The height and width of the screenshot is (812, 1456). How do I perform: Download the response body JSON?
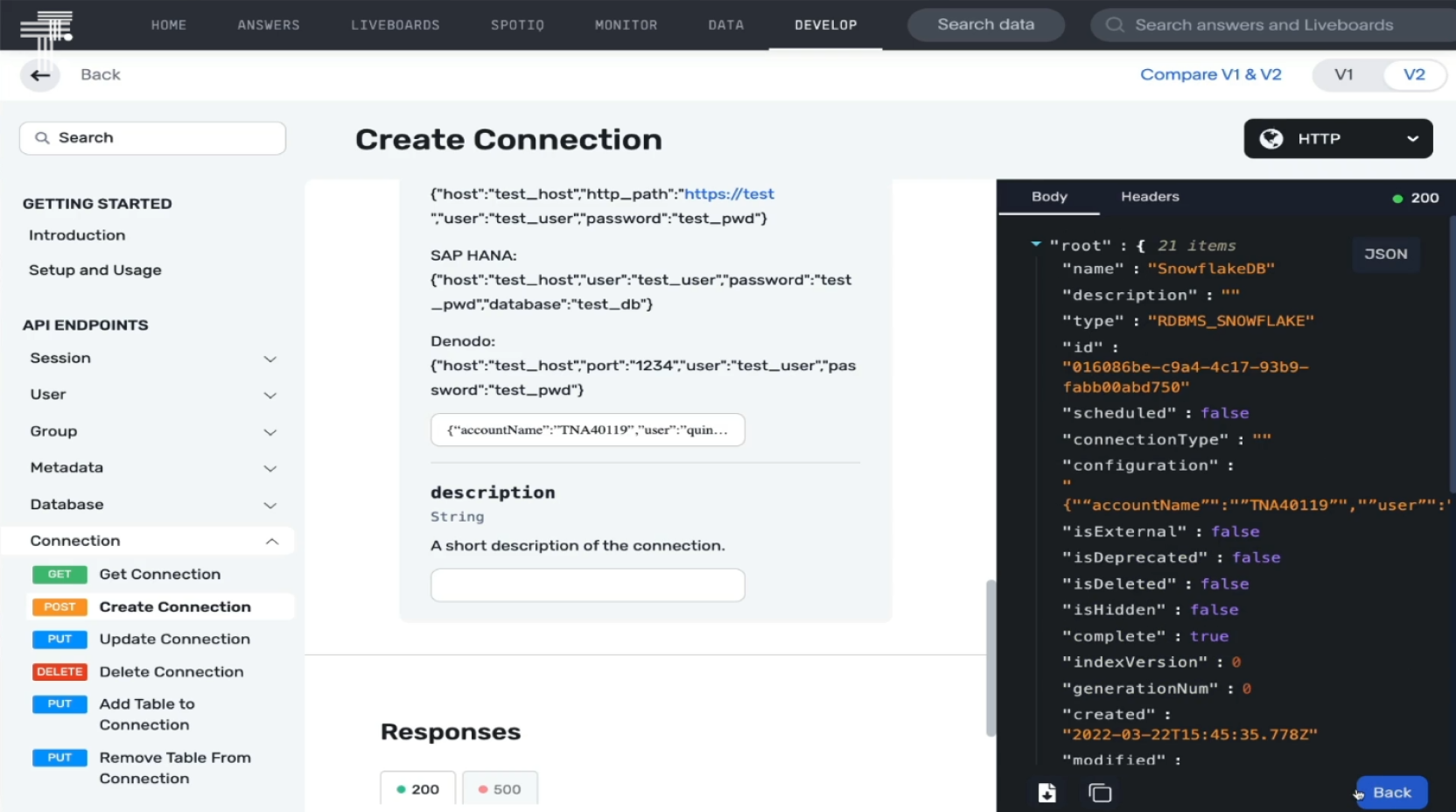[x=1046, y=793]
